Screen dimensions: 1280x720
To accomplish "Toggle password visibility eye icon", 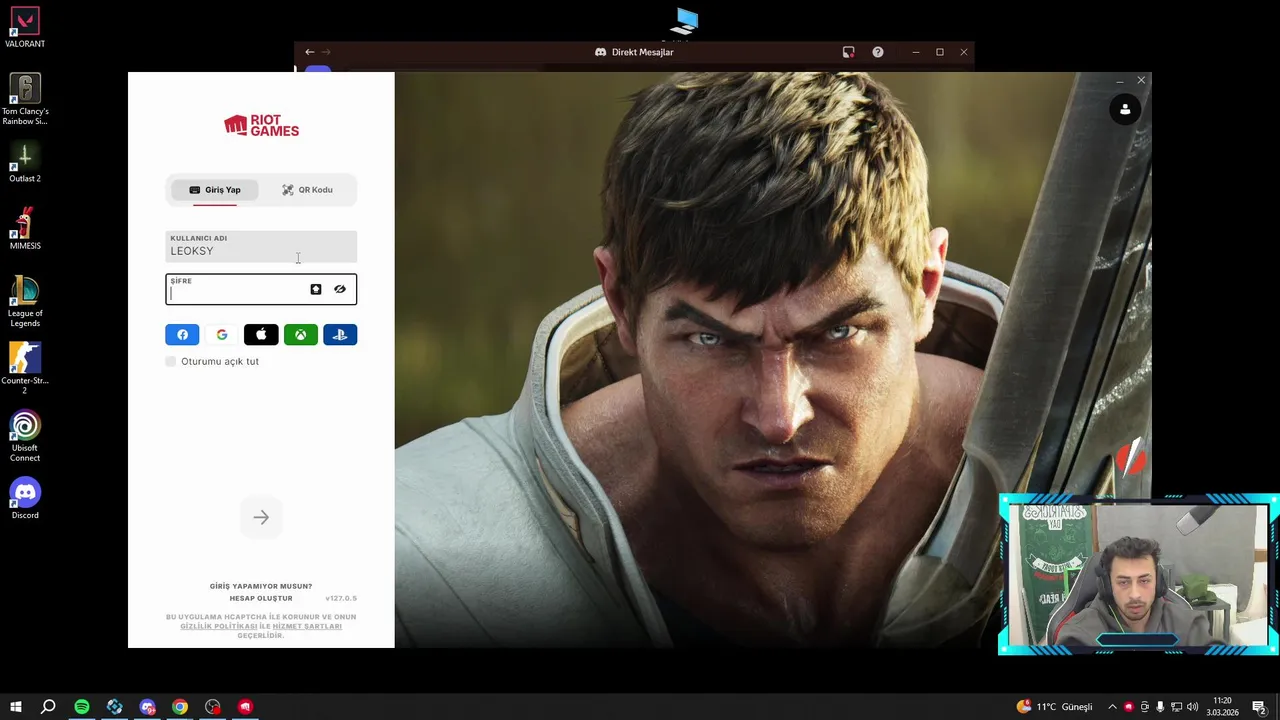I will click(340, 290).
